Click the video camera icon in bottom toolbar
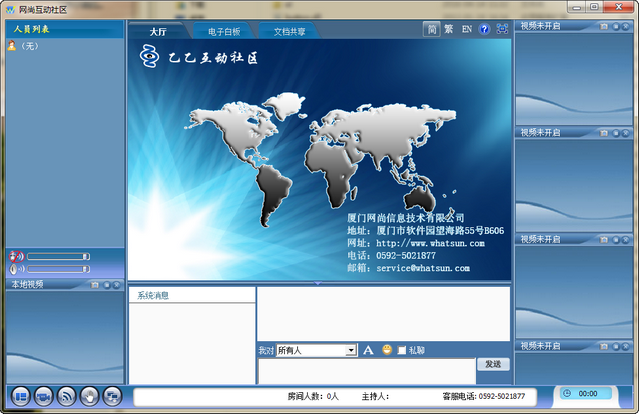Viewport: 639px width, 414px height. pyautogui.click(x=44, y=396)
